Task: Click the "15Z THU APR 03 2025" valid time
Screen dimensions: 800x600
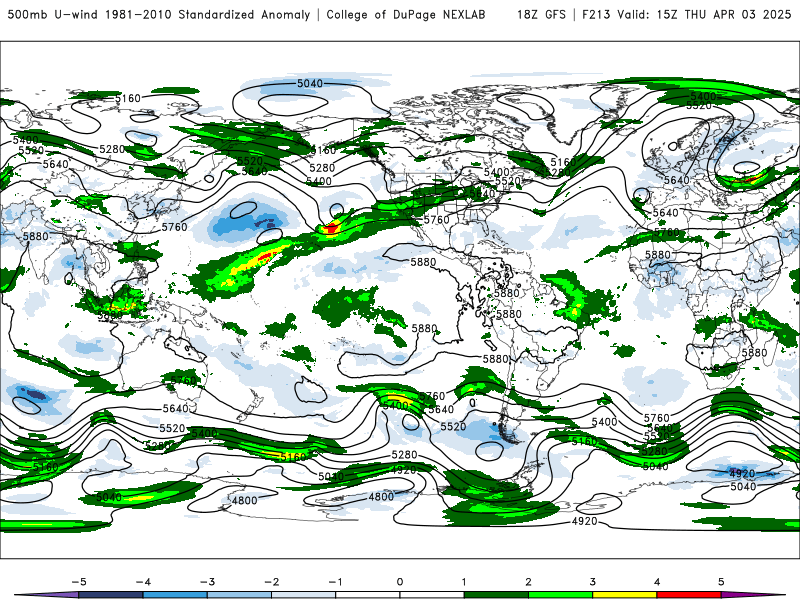Action: 724,14
